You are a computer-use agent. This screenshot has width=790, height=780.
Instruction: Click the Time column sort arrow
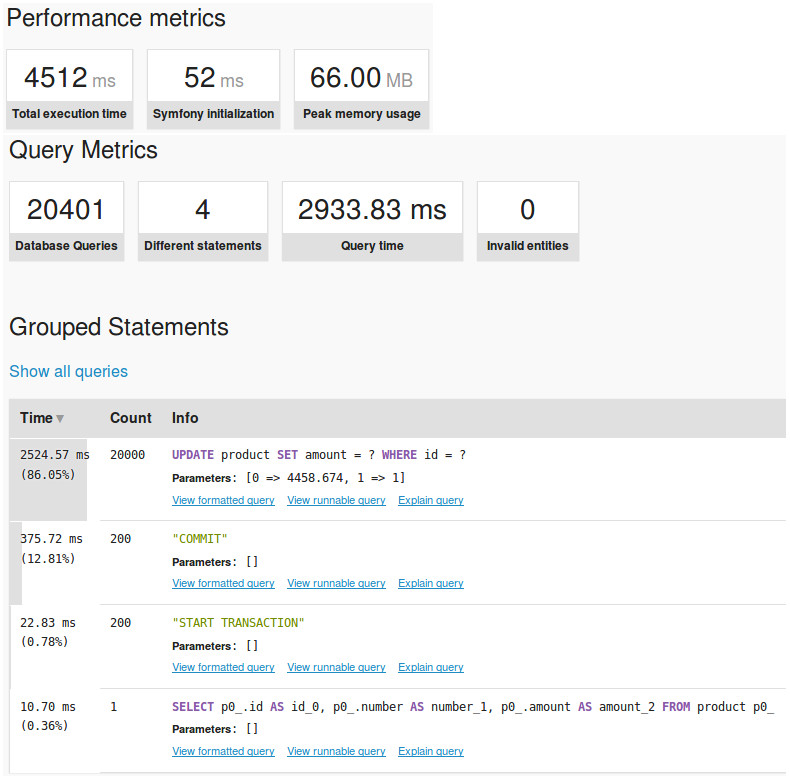(x=60, y=418)
